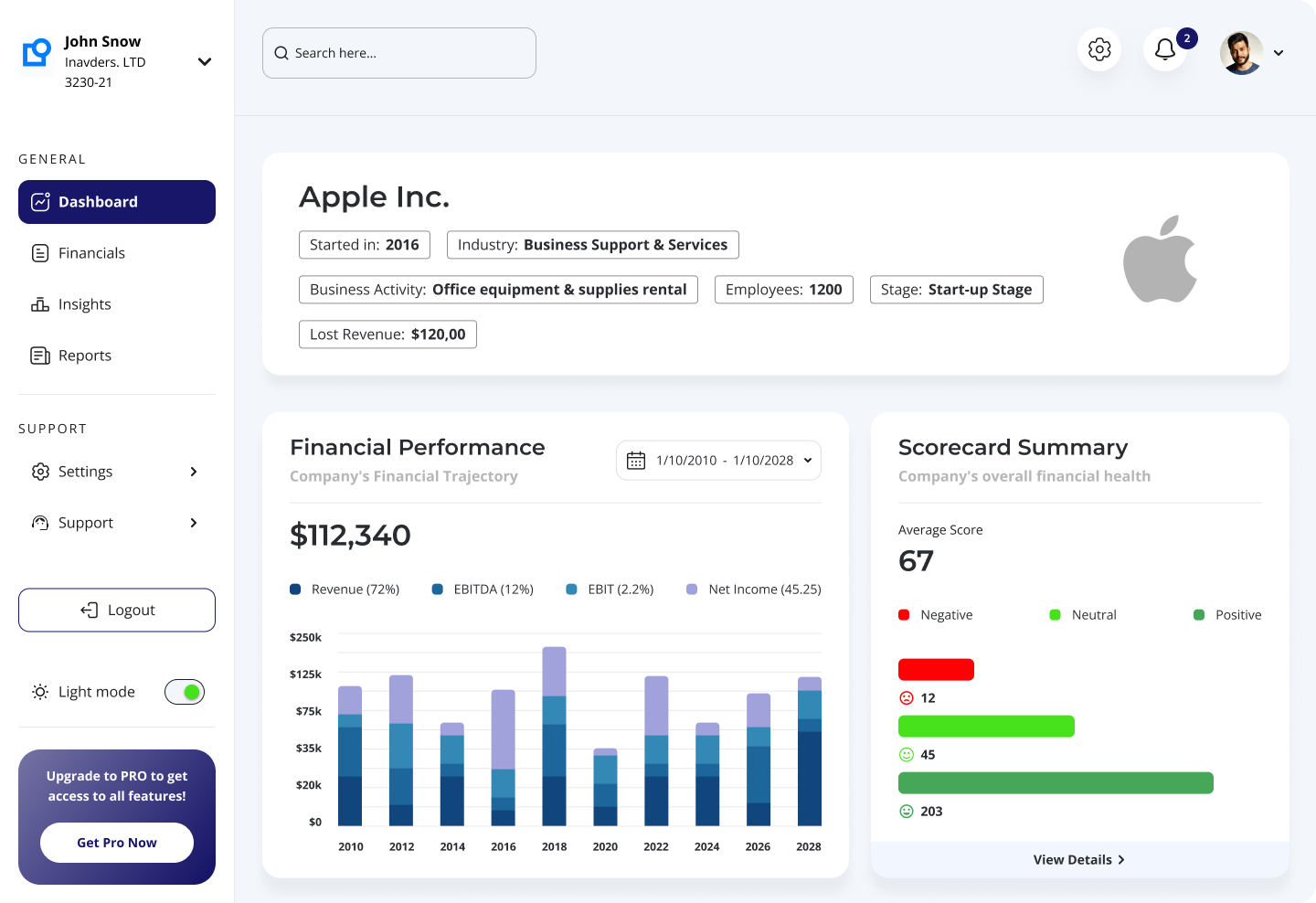Go to the Insights page
The image size is (1316, 903).
pos(84,304)
